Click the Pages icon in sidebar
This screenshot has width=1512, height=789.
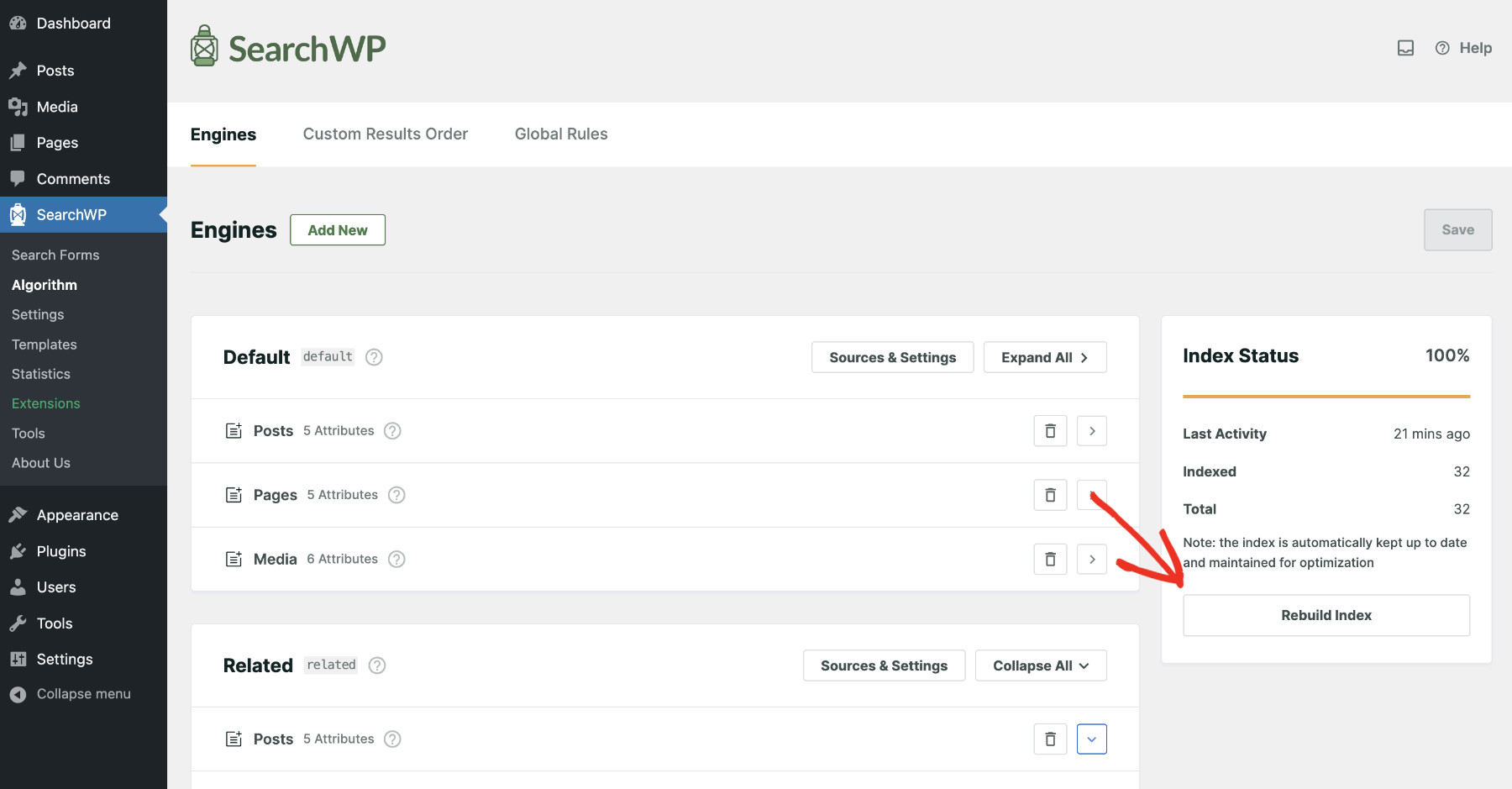(x=18, y=143)
